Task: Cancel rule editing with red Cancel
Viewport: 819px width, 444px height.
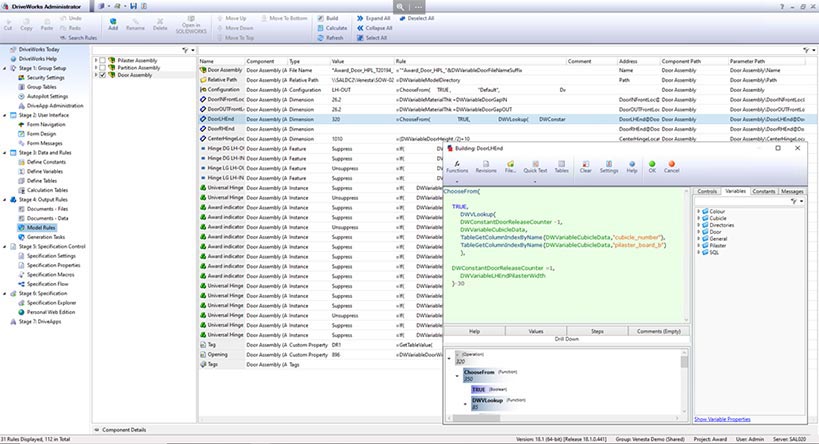Action: 672,167
